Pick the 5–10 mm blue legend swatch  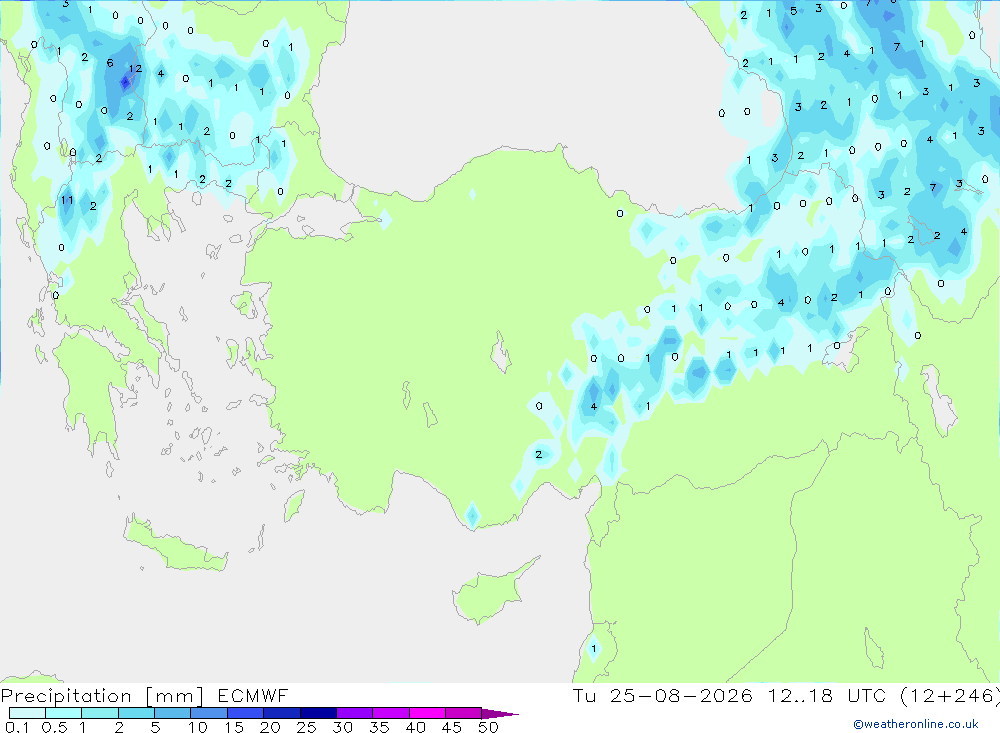173,713
